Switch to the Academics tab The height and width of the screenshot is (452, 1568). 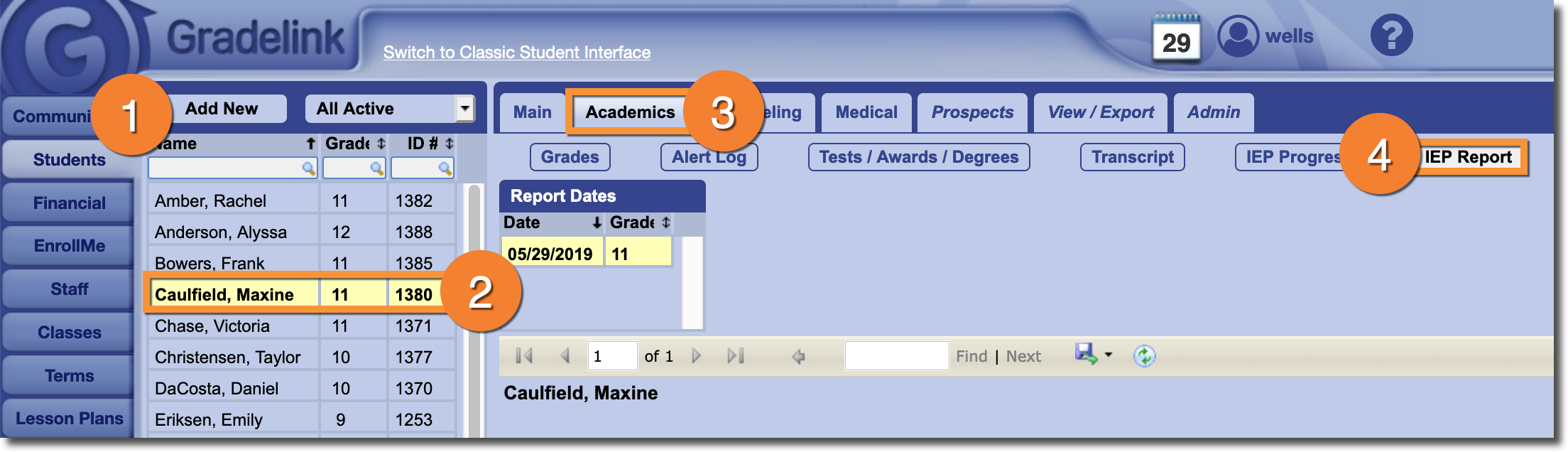[630, 112]
